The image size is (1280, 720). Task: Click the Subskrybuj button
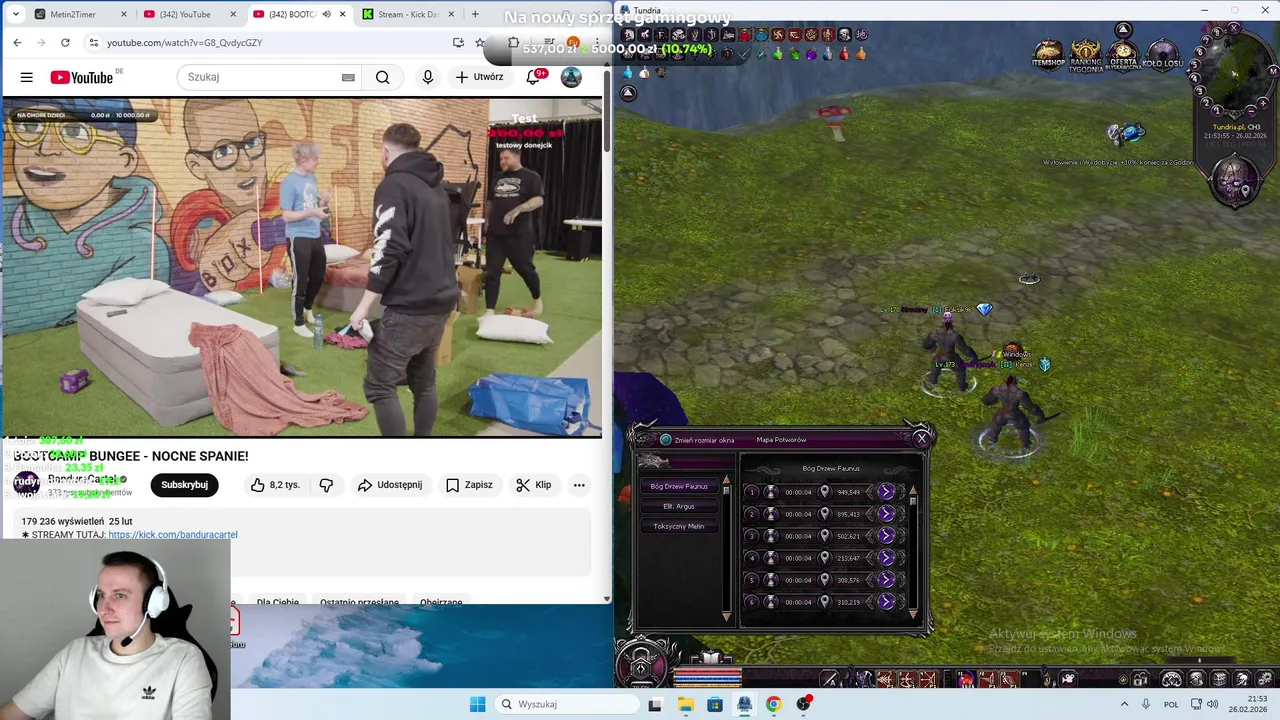pyautogui.click(x=184, y=485)
